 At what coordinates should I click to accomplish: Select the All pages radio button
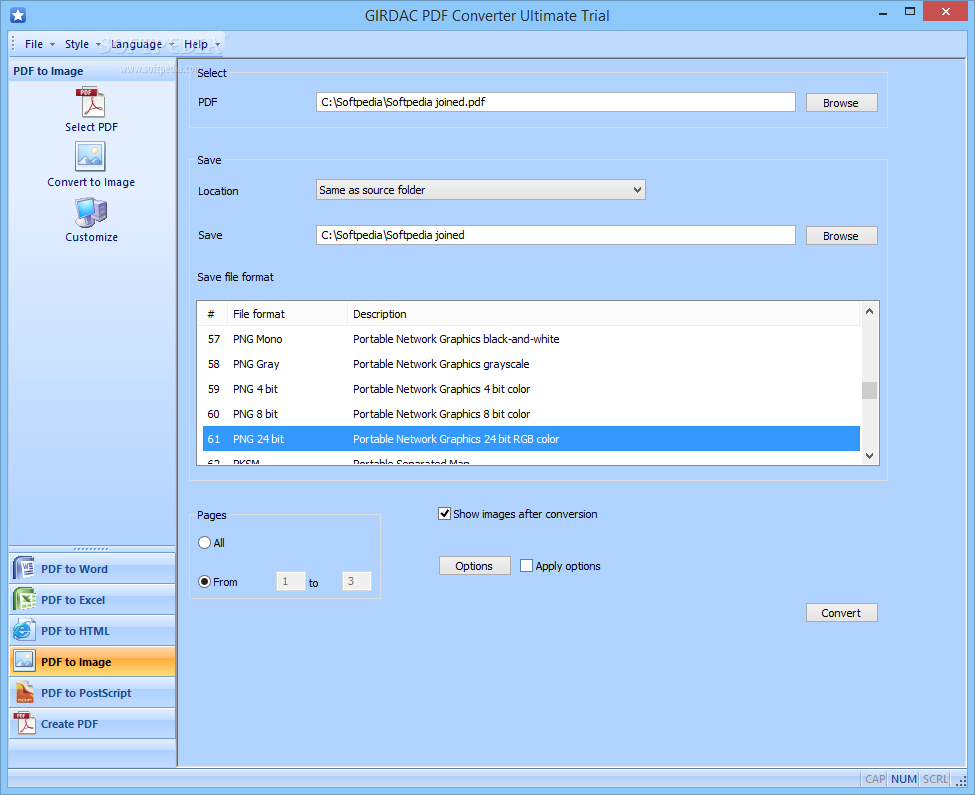click(204, 543)
